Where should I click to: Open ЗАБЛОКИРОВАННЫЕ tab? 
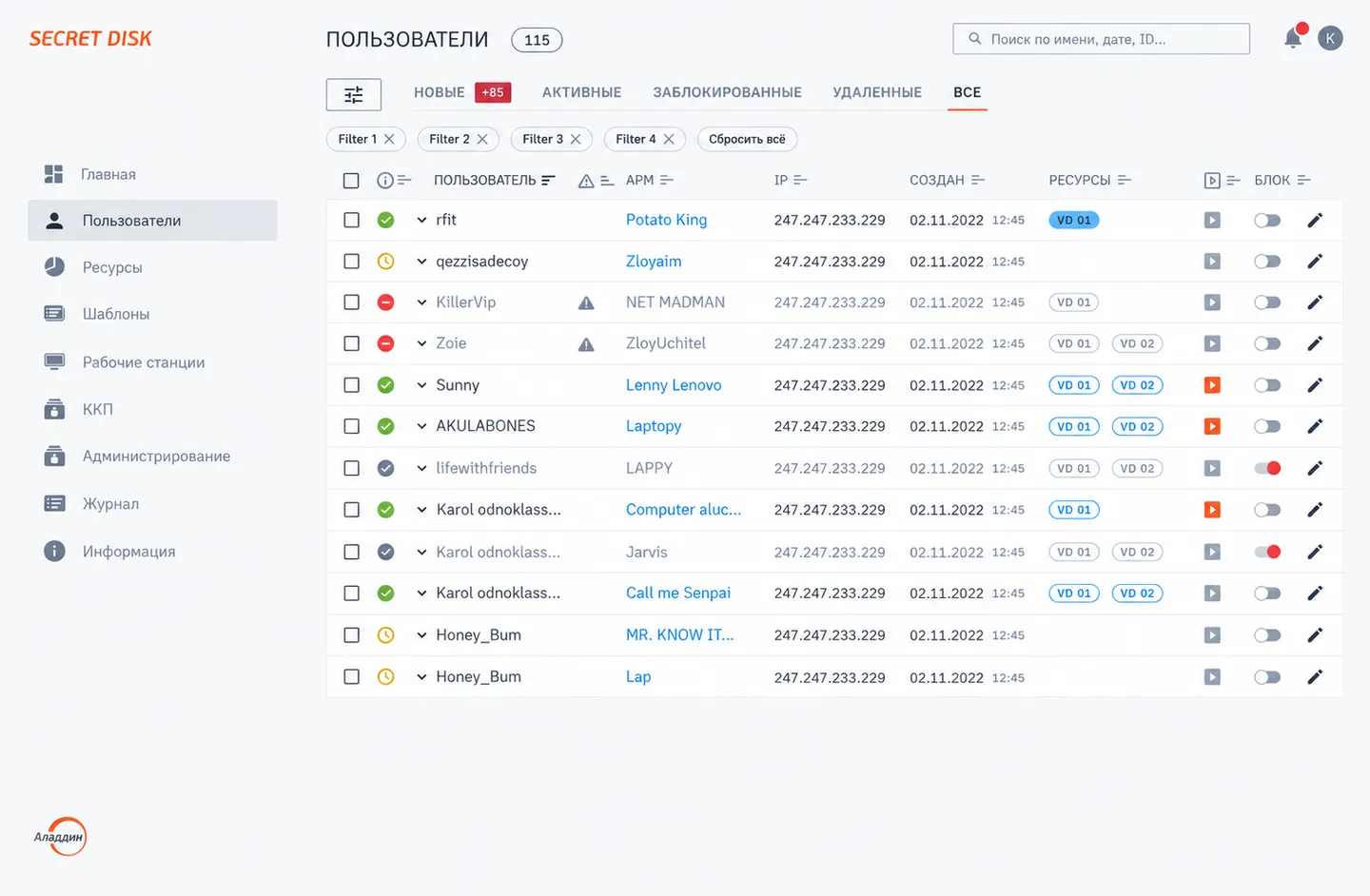tap(727, 92)
